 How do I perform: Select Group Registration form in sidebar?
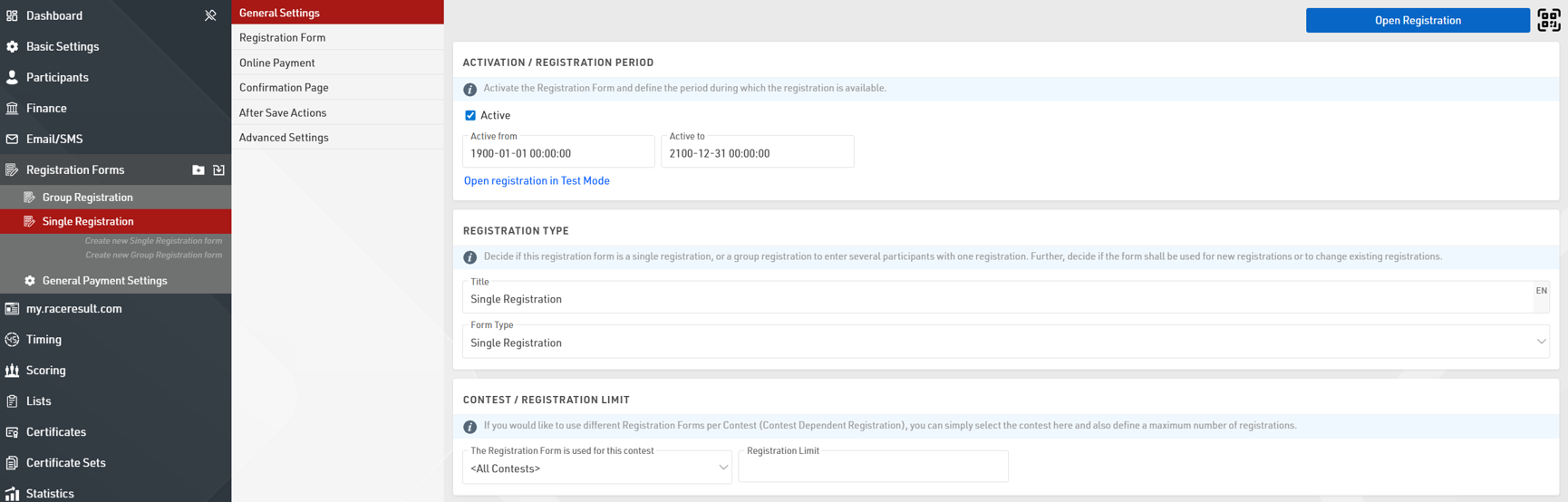87,198
